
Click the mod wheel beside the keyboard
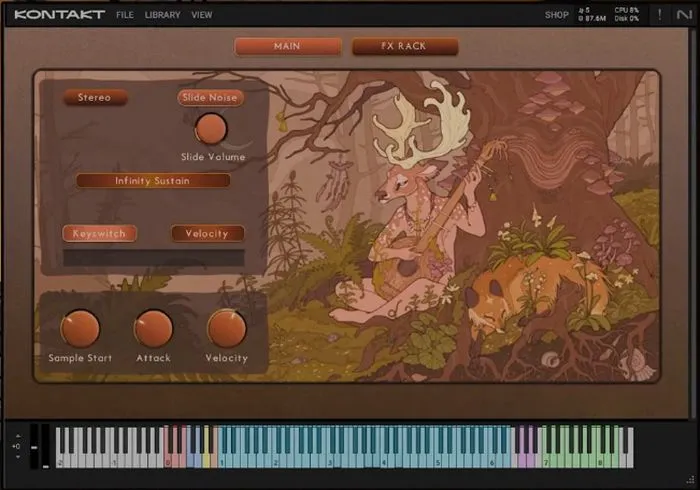[x=46, y=446]
